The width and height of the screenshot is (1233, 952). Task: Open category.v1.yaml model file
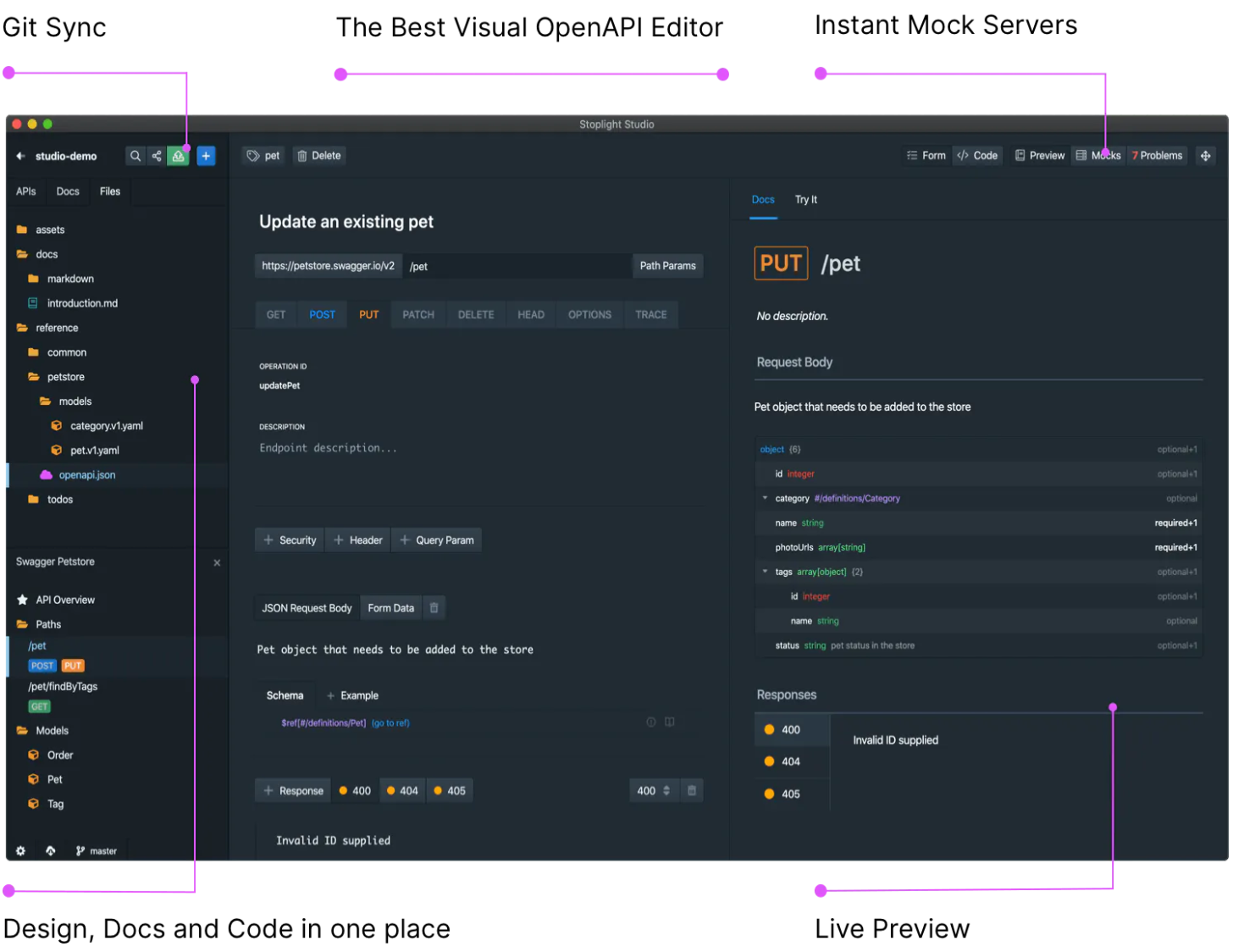point(117,426)
